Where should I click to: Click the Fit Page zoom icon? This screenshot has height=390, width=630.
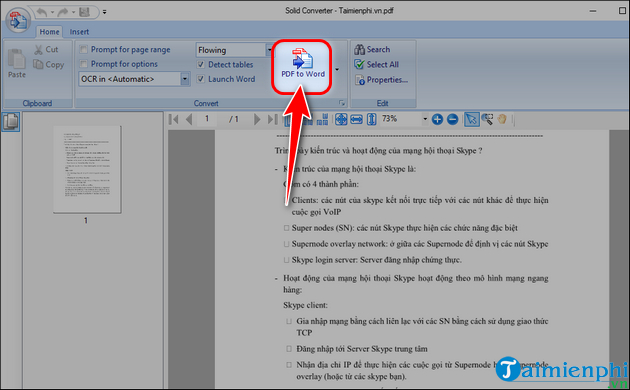341,119
